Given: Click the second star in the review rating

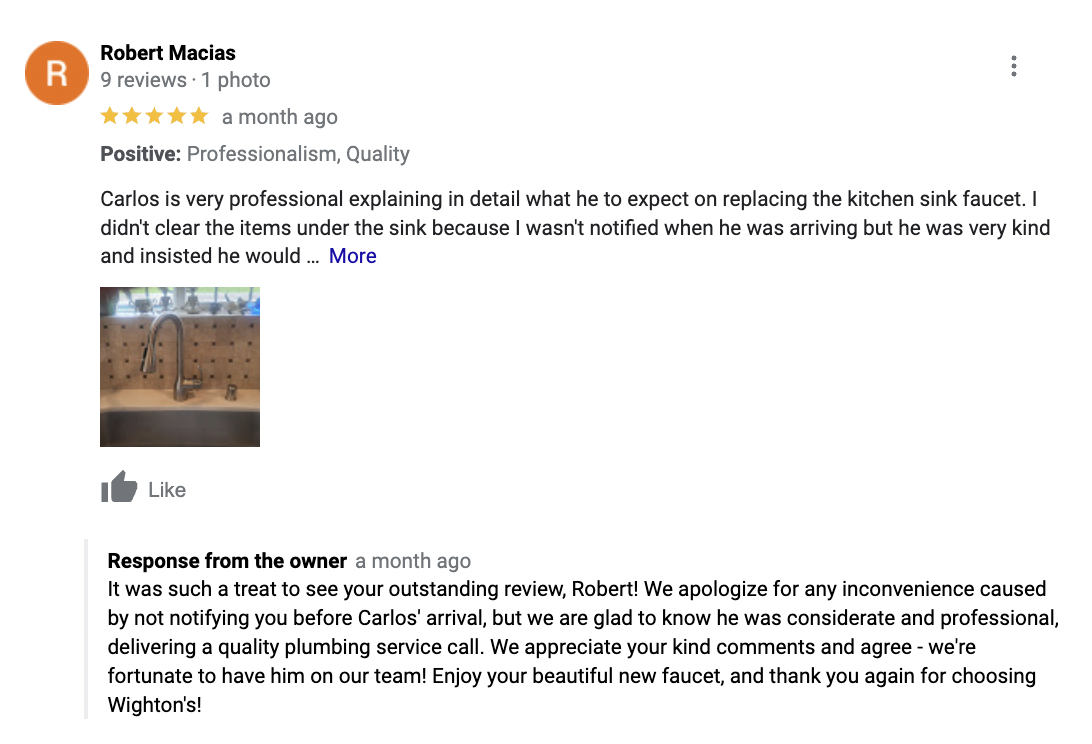Looking at the screenshot, I should (130, 115).
